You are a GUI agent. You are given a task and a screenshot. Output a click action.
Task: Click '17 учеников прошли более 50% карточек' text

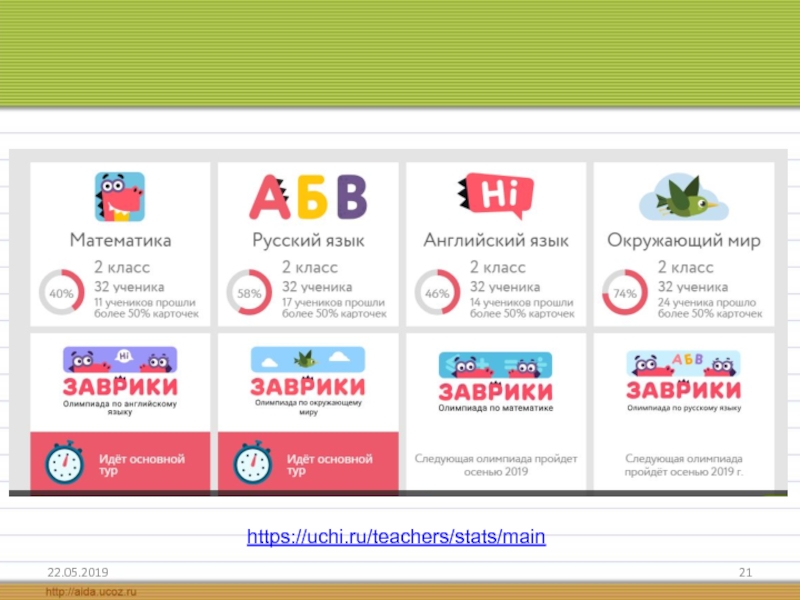click(335, 308)
